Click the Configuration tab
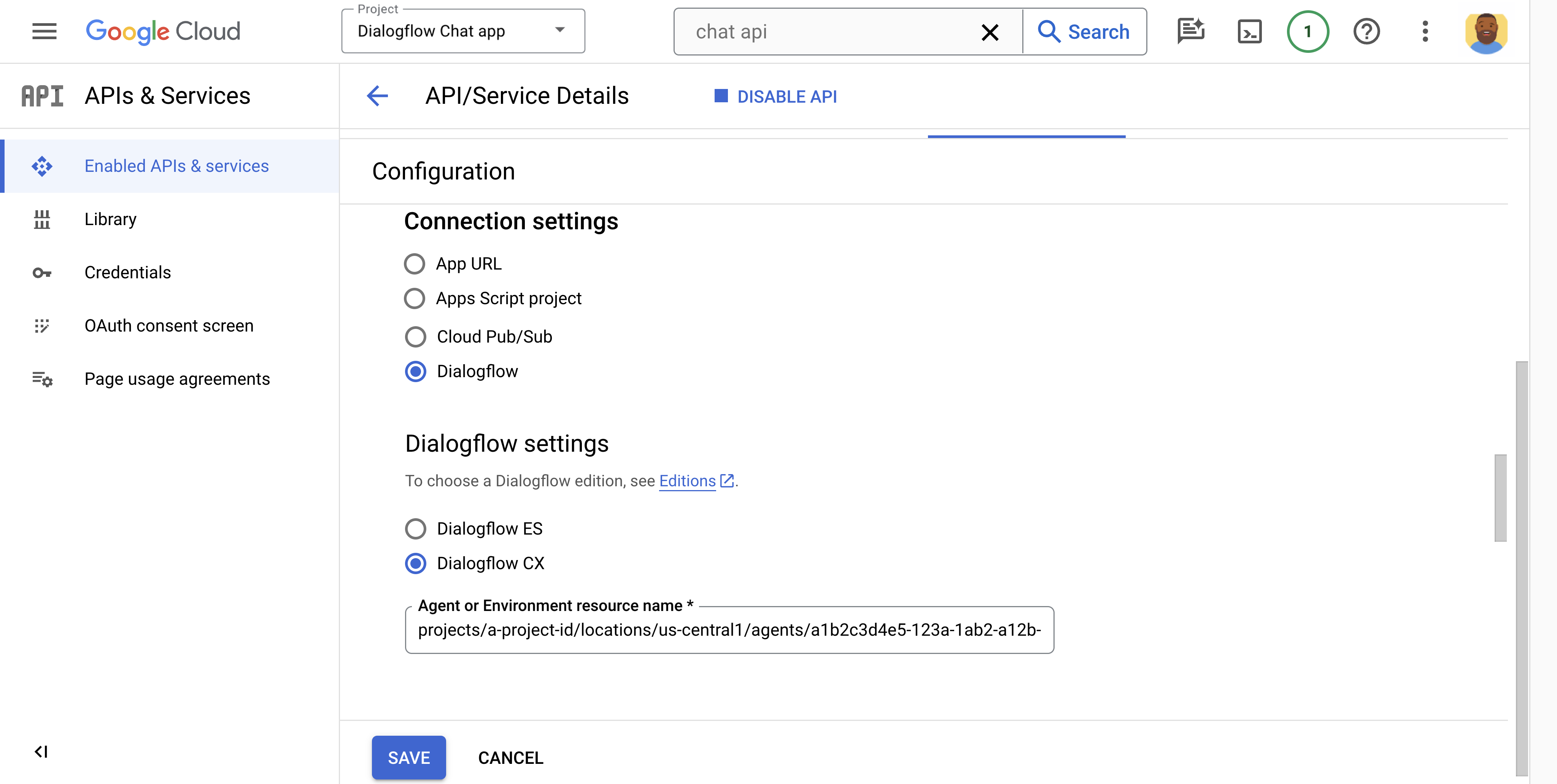The height and width of the screenshot is (784, 1557). (1025, 130)
